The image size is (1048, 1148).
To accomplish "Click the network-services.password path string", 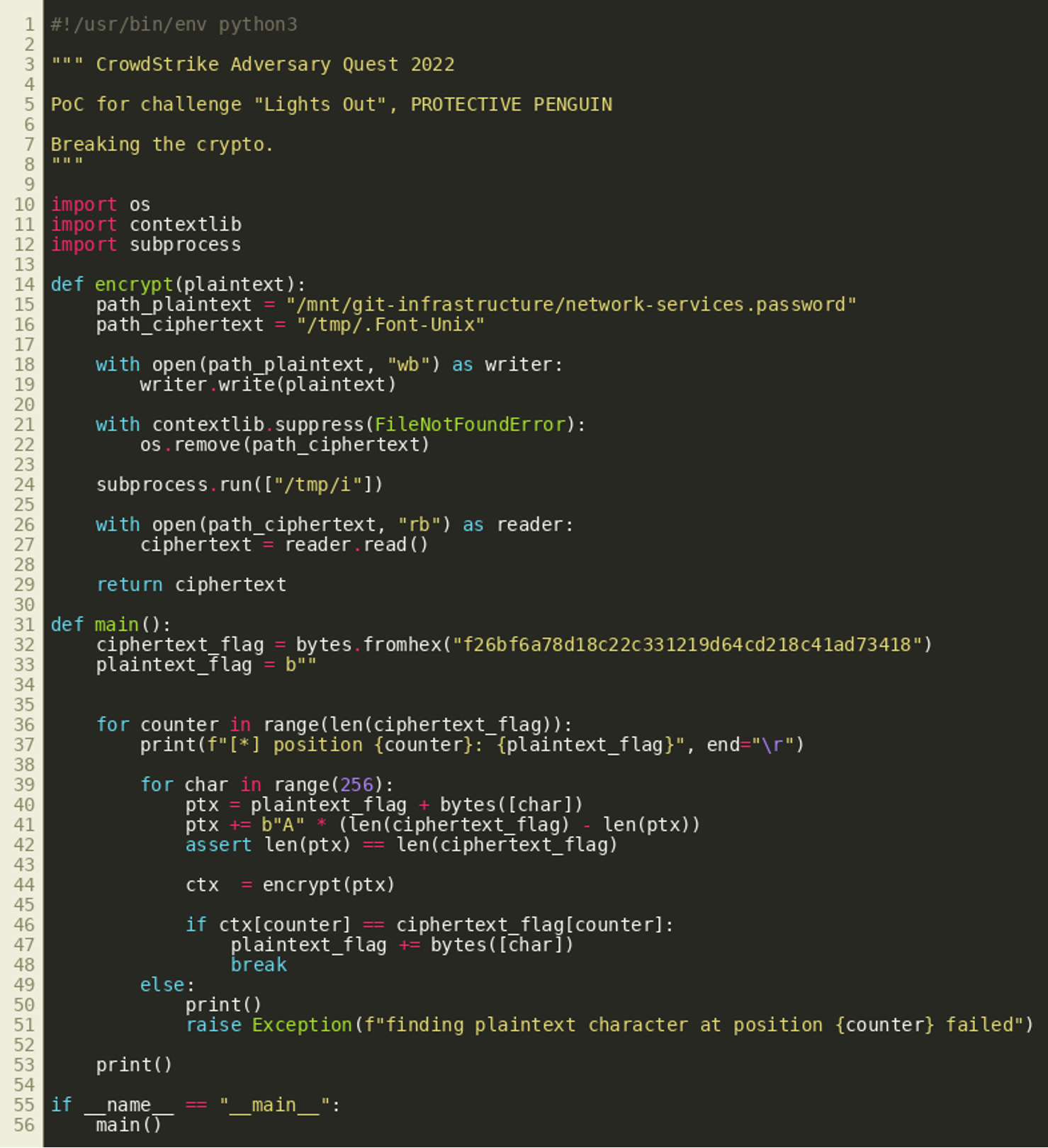I will [x=571, y=305].
